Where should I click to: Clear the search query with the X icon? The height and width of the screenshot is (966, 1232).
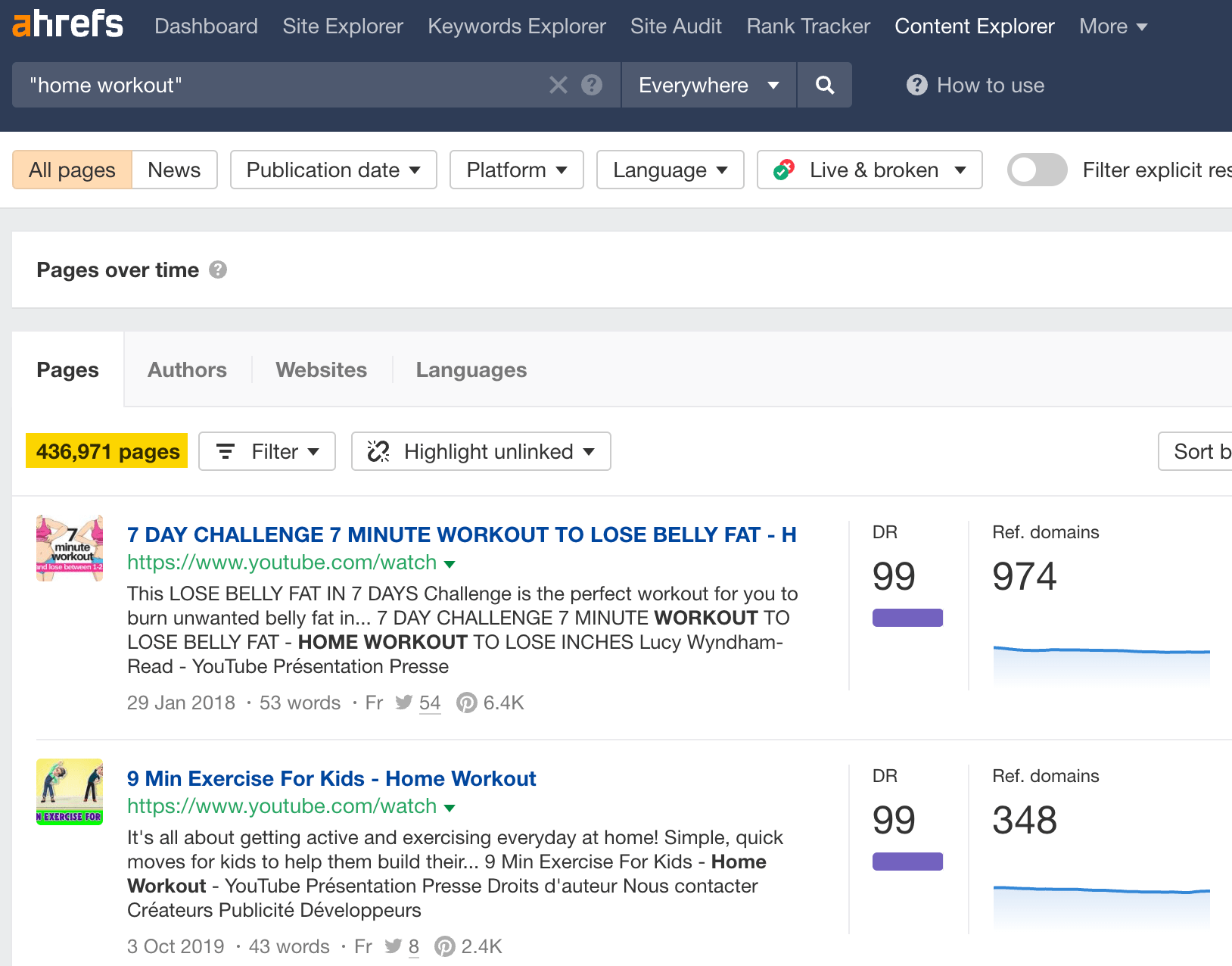(558, 85)
